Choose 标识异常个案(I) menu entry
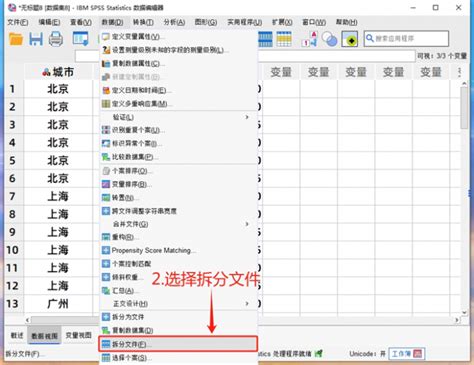The width and height of the screenshot is (474, 365). pos(179,143)
